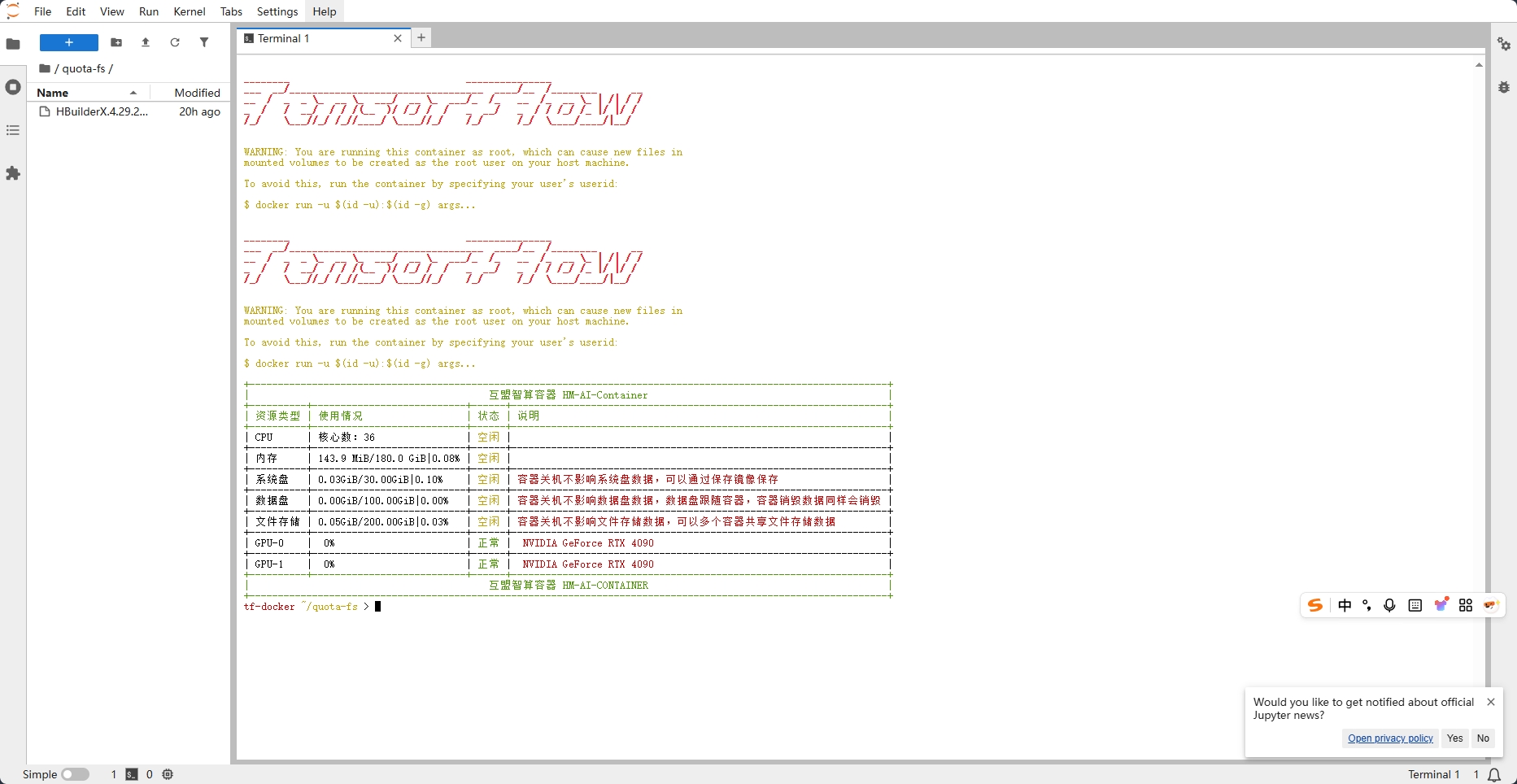Viewport: 1517px width, 784px height.
Task: Dismiss the Jupyter news notification
Action: 1491,702
